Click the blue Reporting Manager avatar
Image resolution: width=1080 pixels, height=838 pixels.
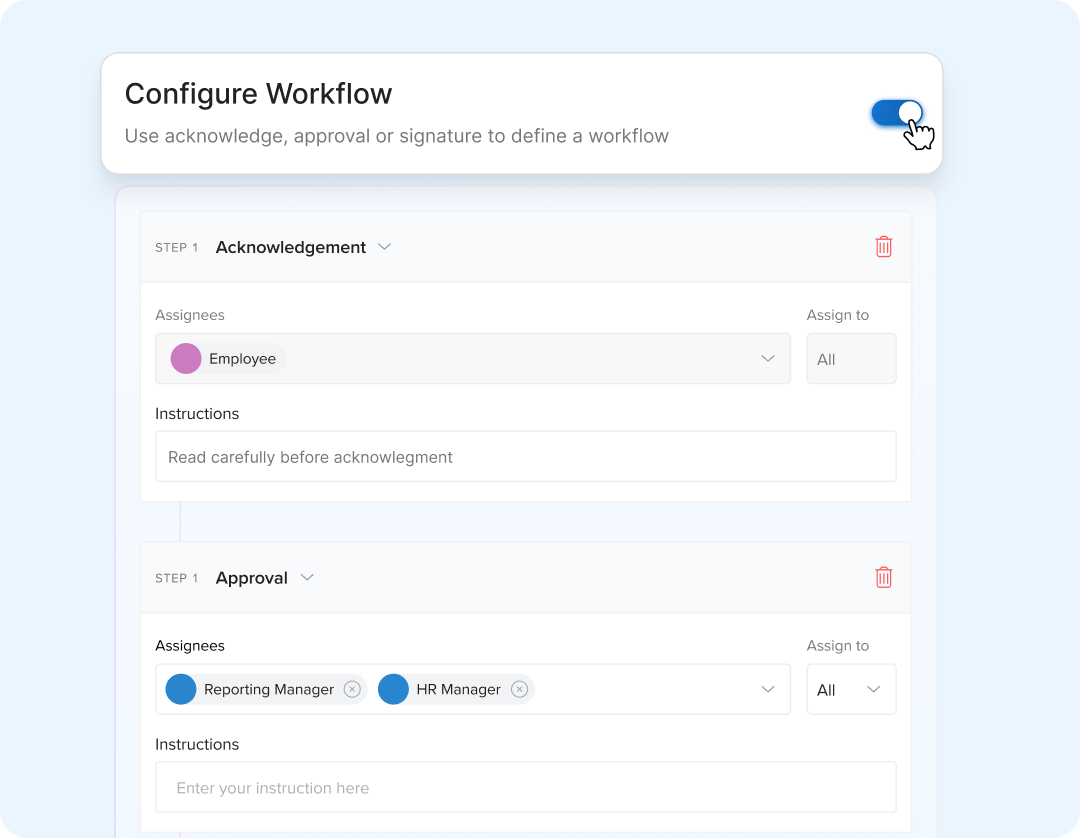pyautogui.click(x=181, y=689)
